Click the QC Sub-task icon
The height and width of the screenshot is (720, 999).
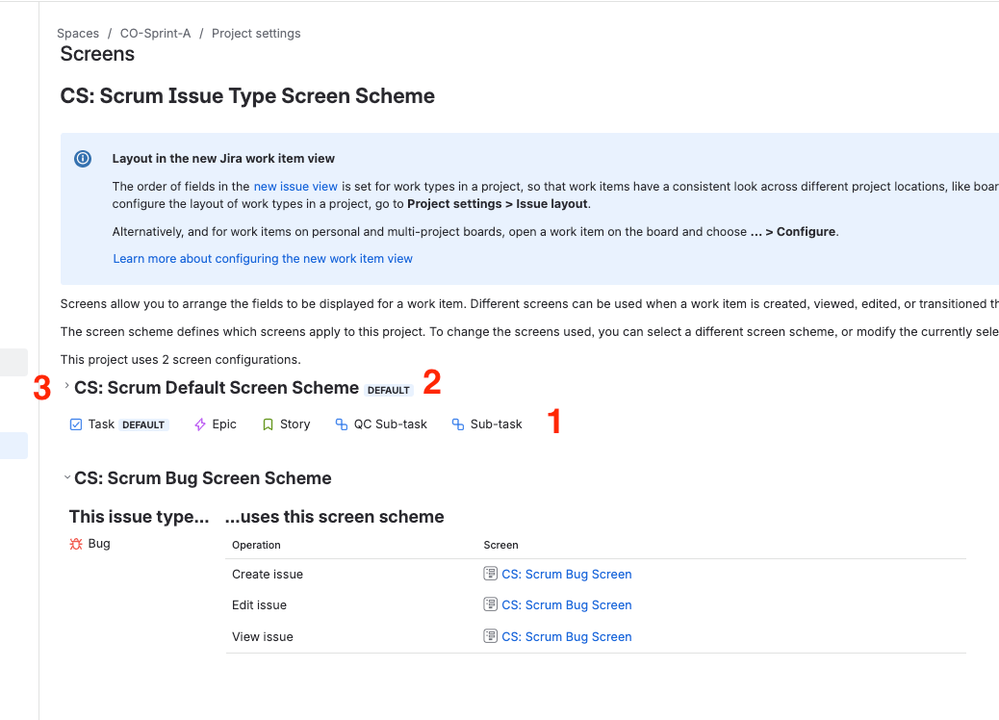point(341,424)
